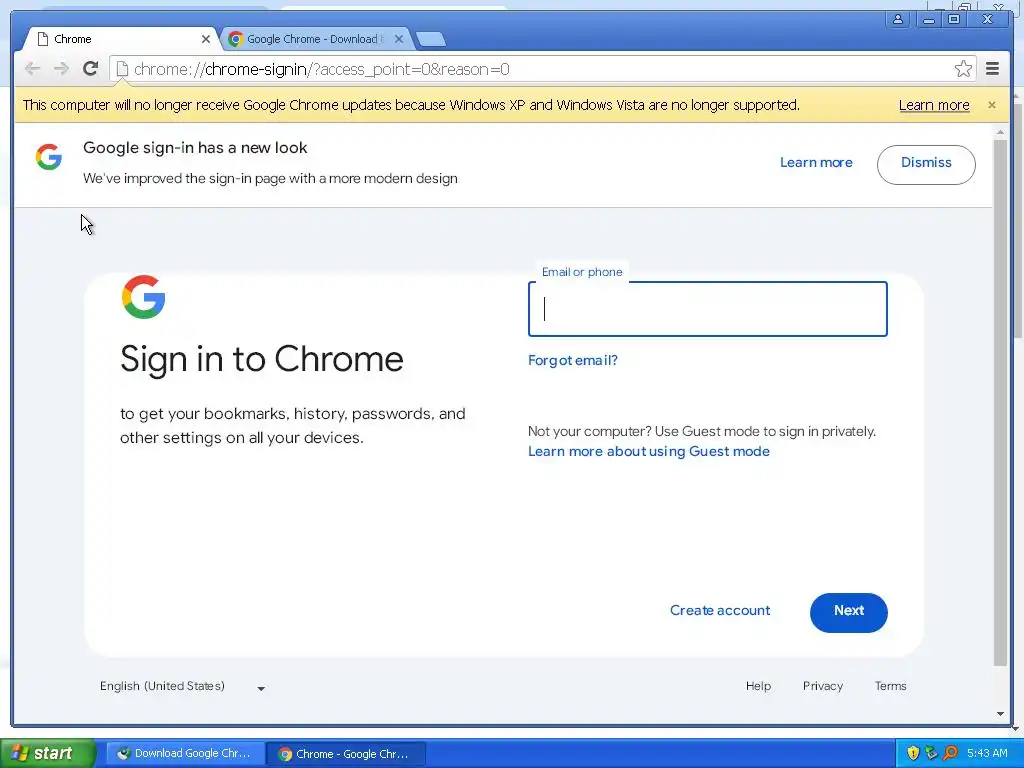
Task: Click the large Google logo in sign-in card
Action: pyautogui.click(x=143, y=297)
